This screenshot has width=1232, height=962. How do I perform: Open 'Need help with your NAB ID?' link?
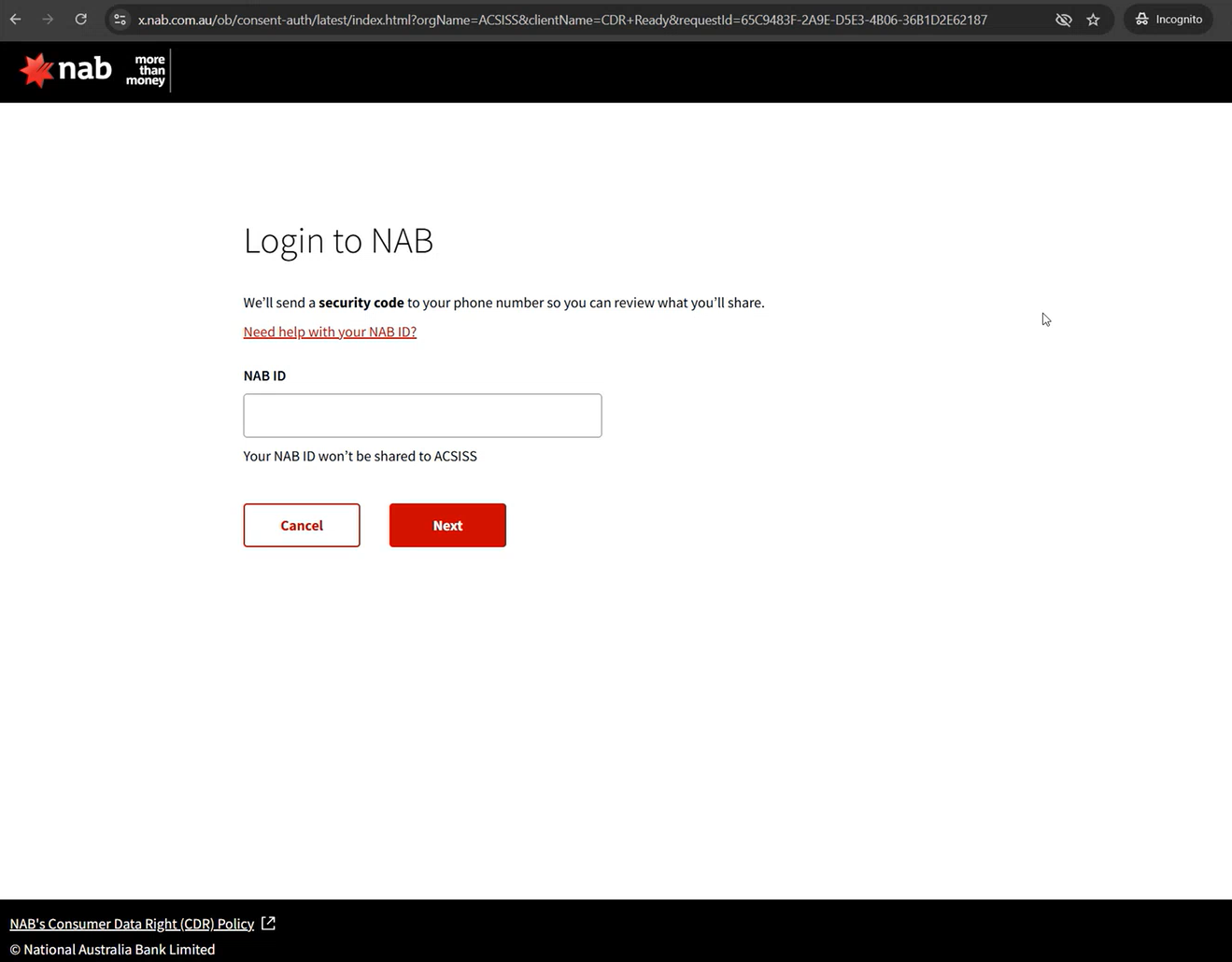[x=330, y=332]
